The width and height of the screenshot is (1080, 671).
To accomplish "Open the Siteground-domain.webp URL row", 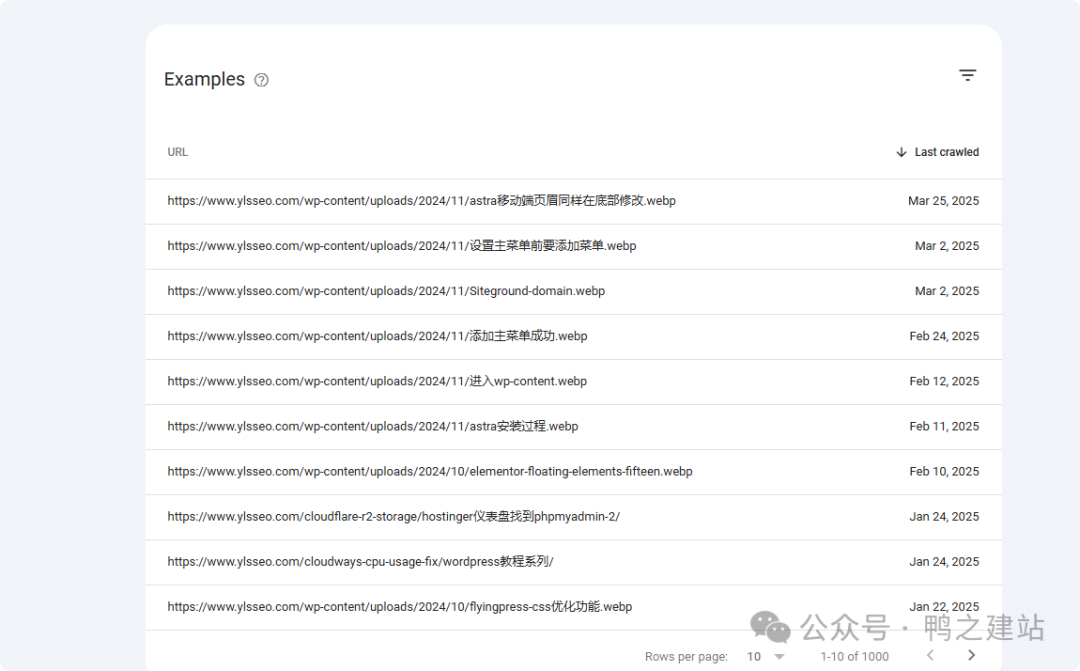I will 386,291.
